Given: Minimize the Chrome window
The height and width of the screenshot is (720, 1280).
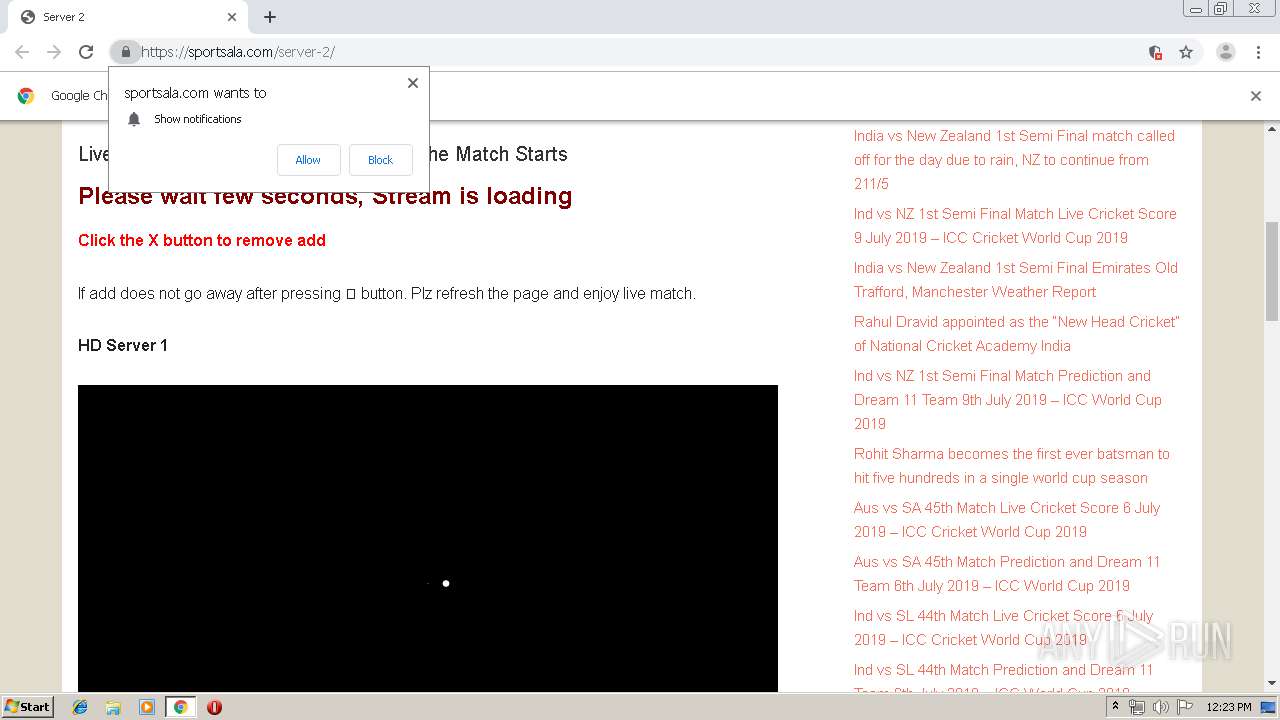Looking at the screenshot, I should (1195, 9).
